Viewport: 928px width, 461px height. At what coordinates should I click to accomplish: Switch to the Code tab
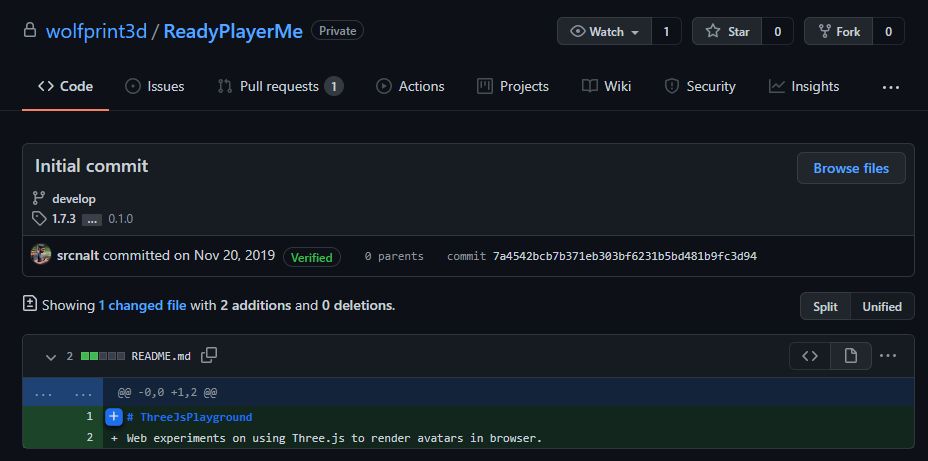[65, 86]
